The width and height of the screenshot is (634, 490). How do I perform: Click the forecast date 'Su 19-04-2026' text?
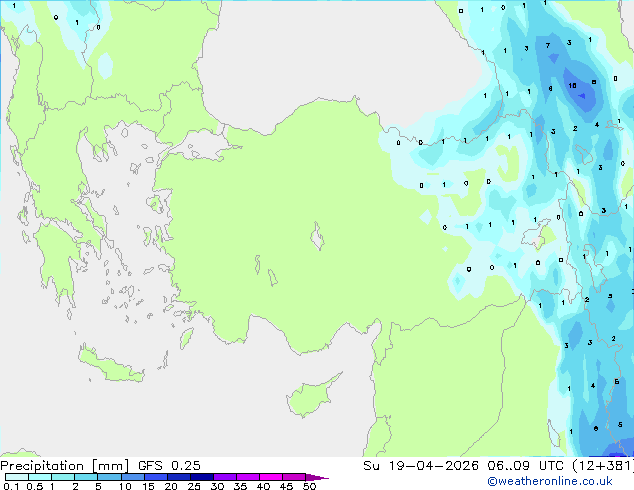coord(421,466)
